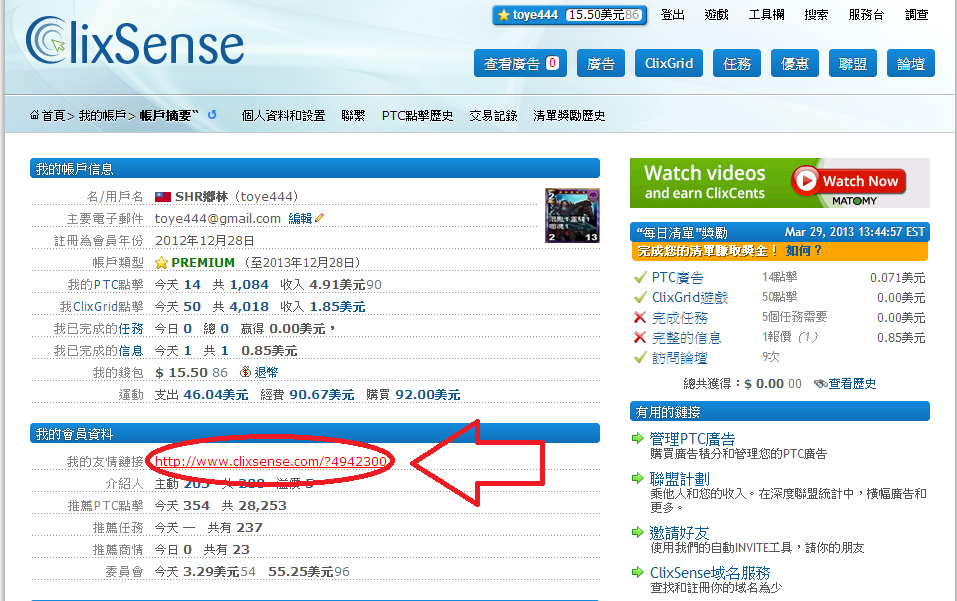Open PTC廣告 checklist link

(x=677, y=278)
